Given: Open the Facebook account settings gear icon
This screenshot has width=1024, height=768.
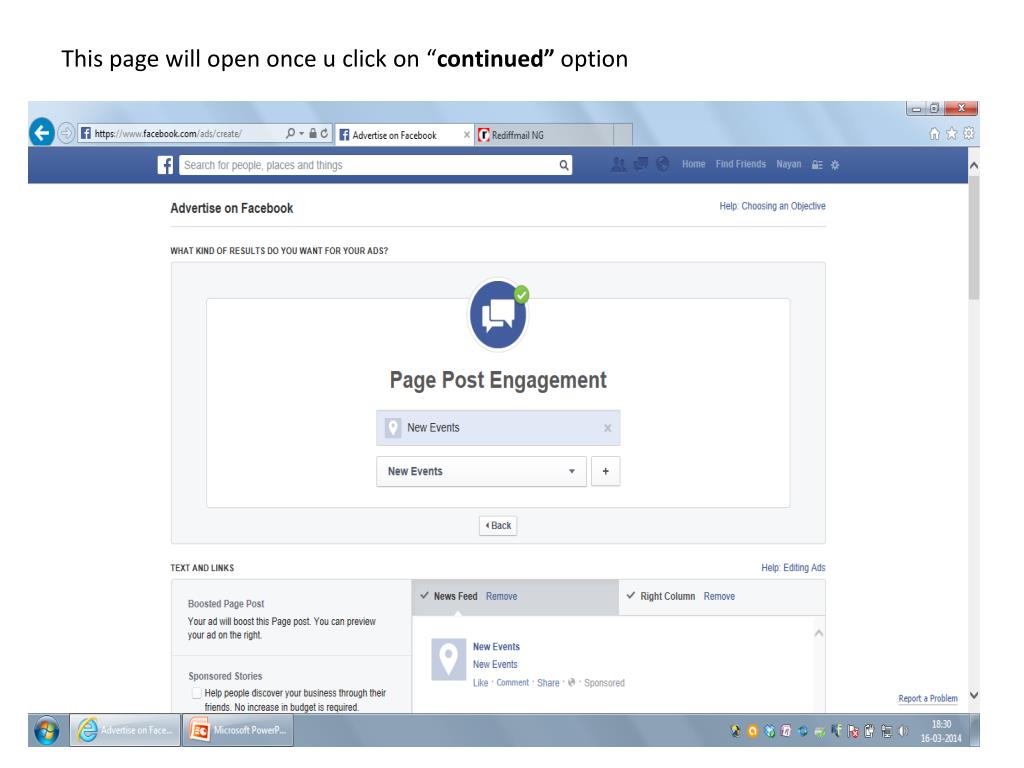Looking at the screenshot, I should pos(835,165).
